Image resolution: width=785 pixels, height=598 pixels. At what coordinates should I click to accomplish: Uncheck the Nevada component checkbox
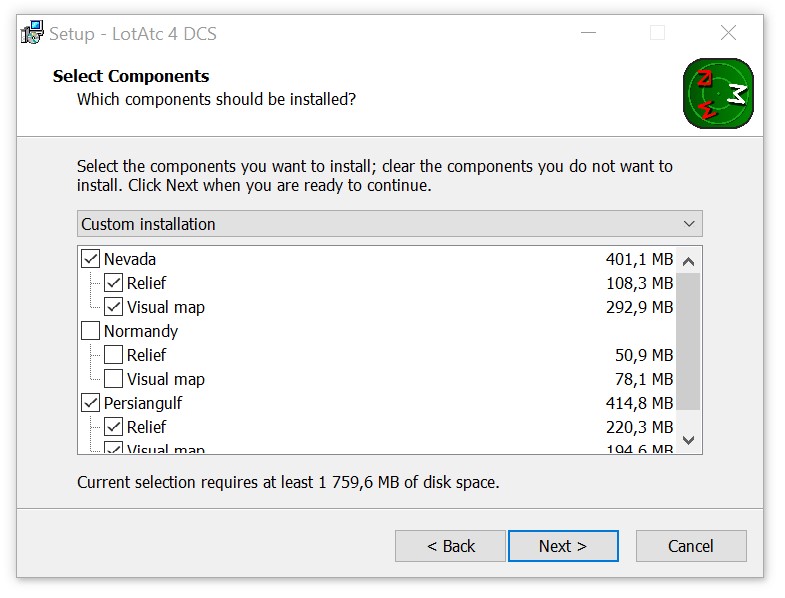click(91, 259)
